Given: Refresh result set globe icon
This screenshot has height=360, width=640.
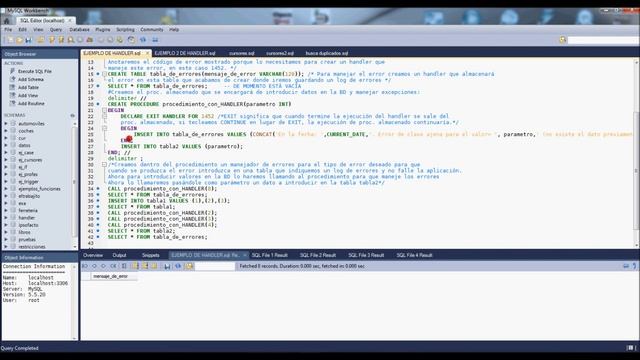Looking at the screenshot, I should tap(178, 266).
